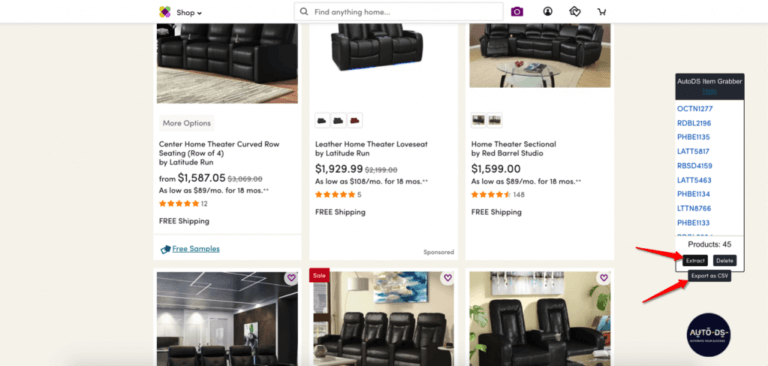
Task: Click the Wayfair logo icon
Action: 165,12
